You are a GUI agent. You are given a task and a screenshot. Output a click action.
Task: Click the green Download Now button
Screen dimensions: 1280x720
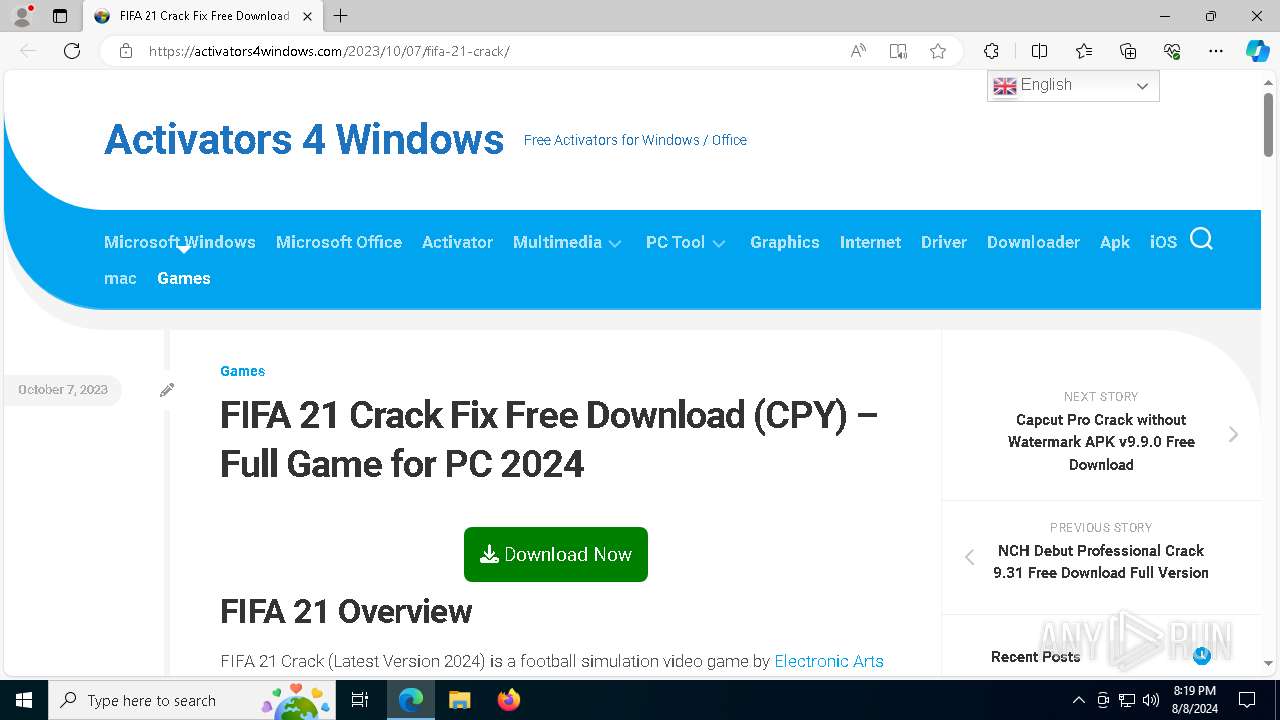[x=556, y=554]
